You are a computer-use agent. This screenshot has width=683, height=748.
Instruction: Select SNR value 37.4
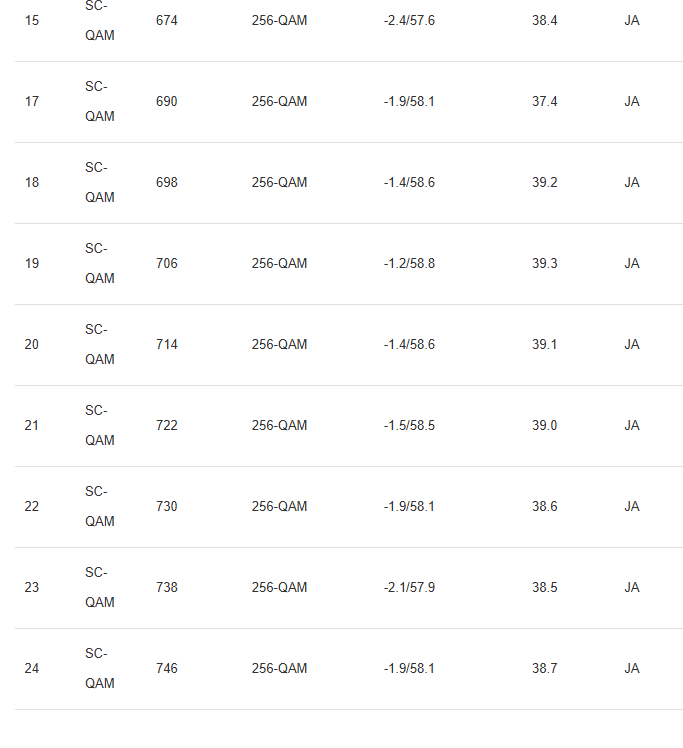(x=545, y=102)
